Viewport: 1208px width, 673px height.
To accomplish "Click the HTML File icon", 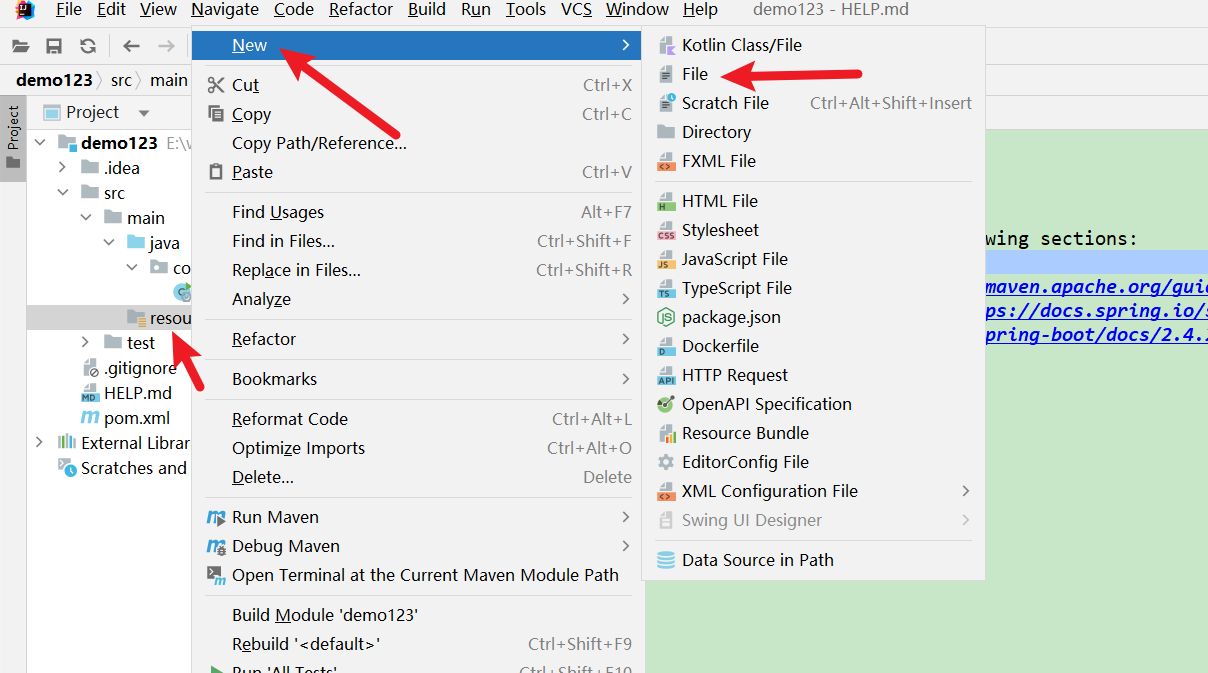I will coord(666,201).
